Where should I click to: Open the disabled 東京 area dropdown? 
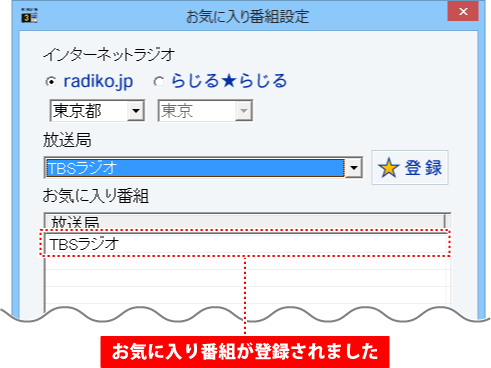pos(205,110)
